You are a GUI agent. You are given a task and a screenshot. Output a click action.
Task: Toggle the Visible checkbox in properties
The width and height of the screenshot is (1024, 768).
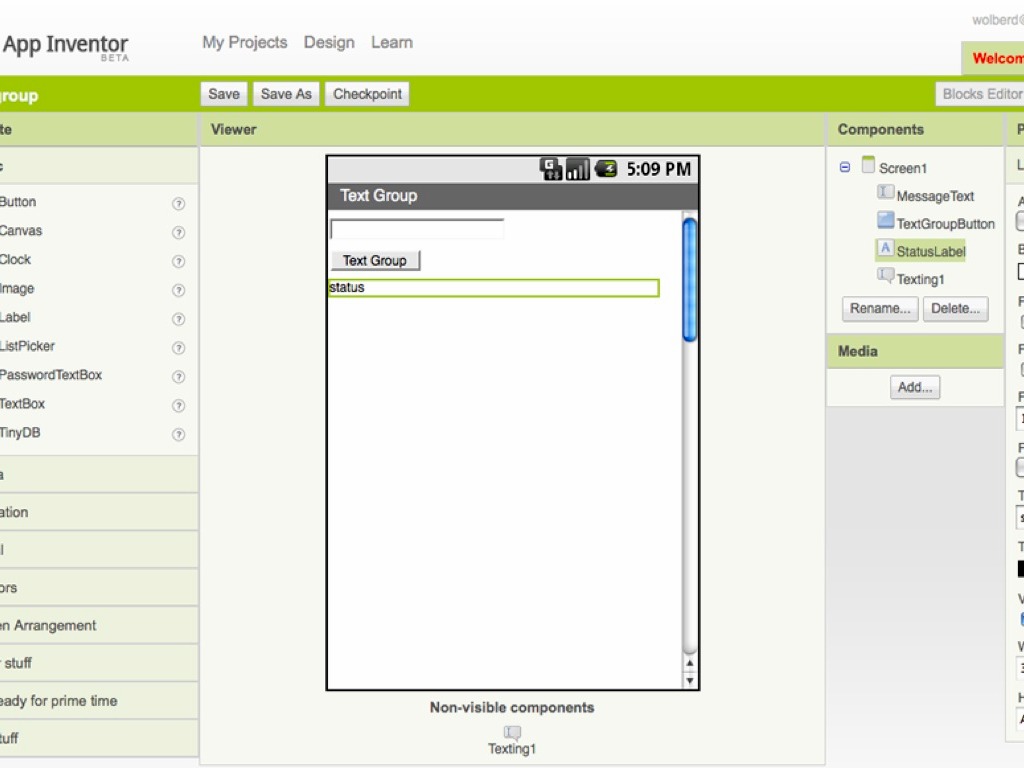click(1021, 619)
